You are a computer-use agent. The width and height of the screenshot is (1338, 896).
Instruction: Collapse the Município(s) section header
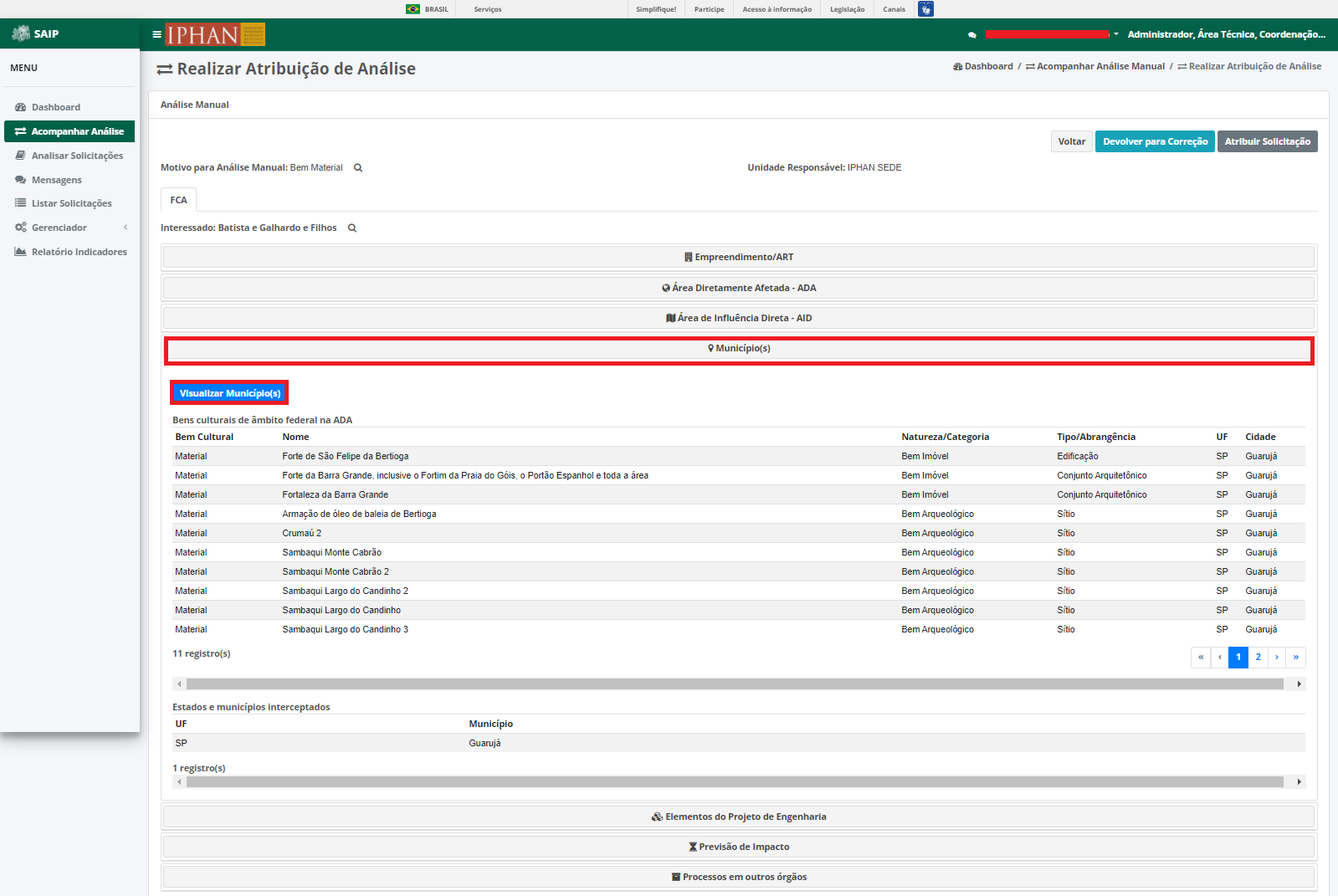coord(739,348)
